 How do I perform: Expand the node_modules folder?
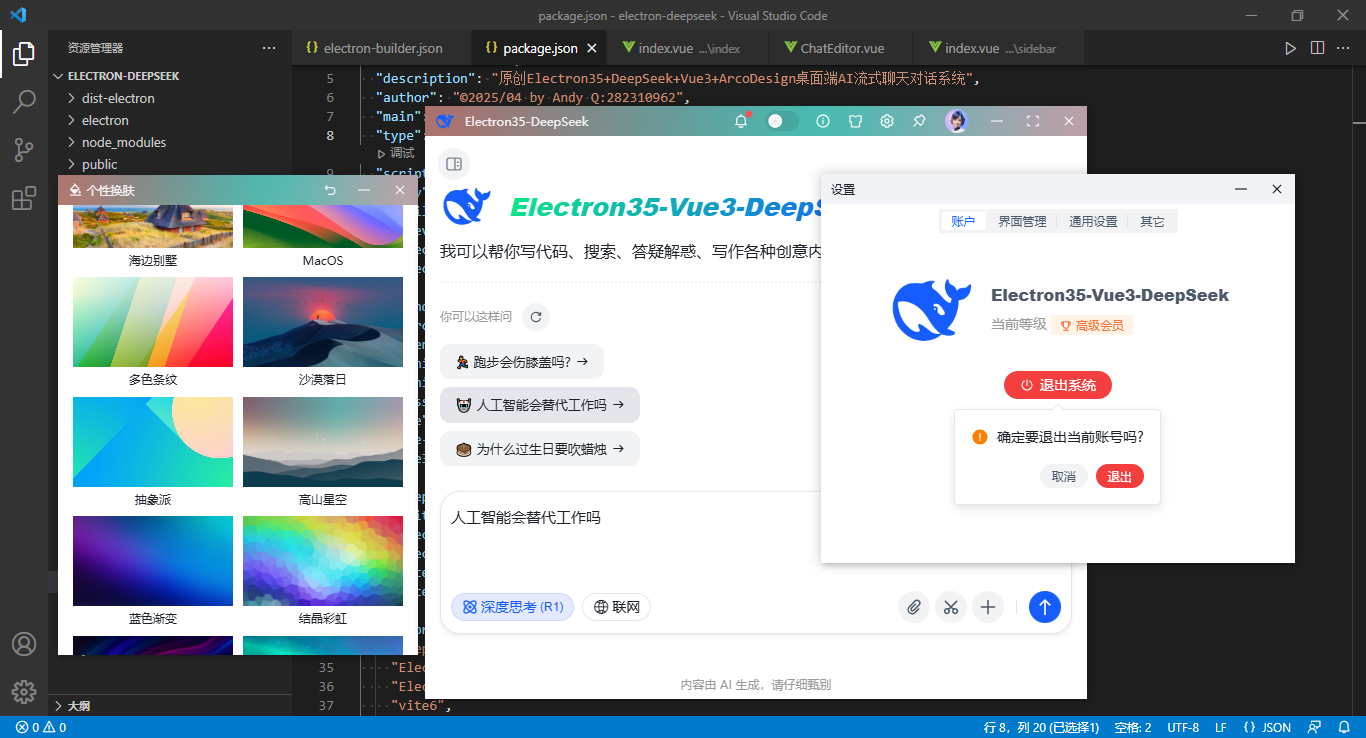[124, 142]
